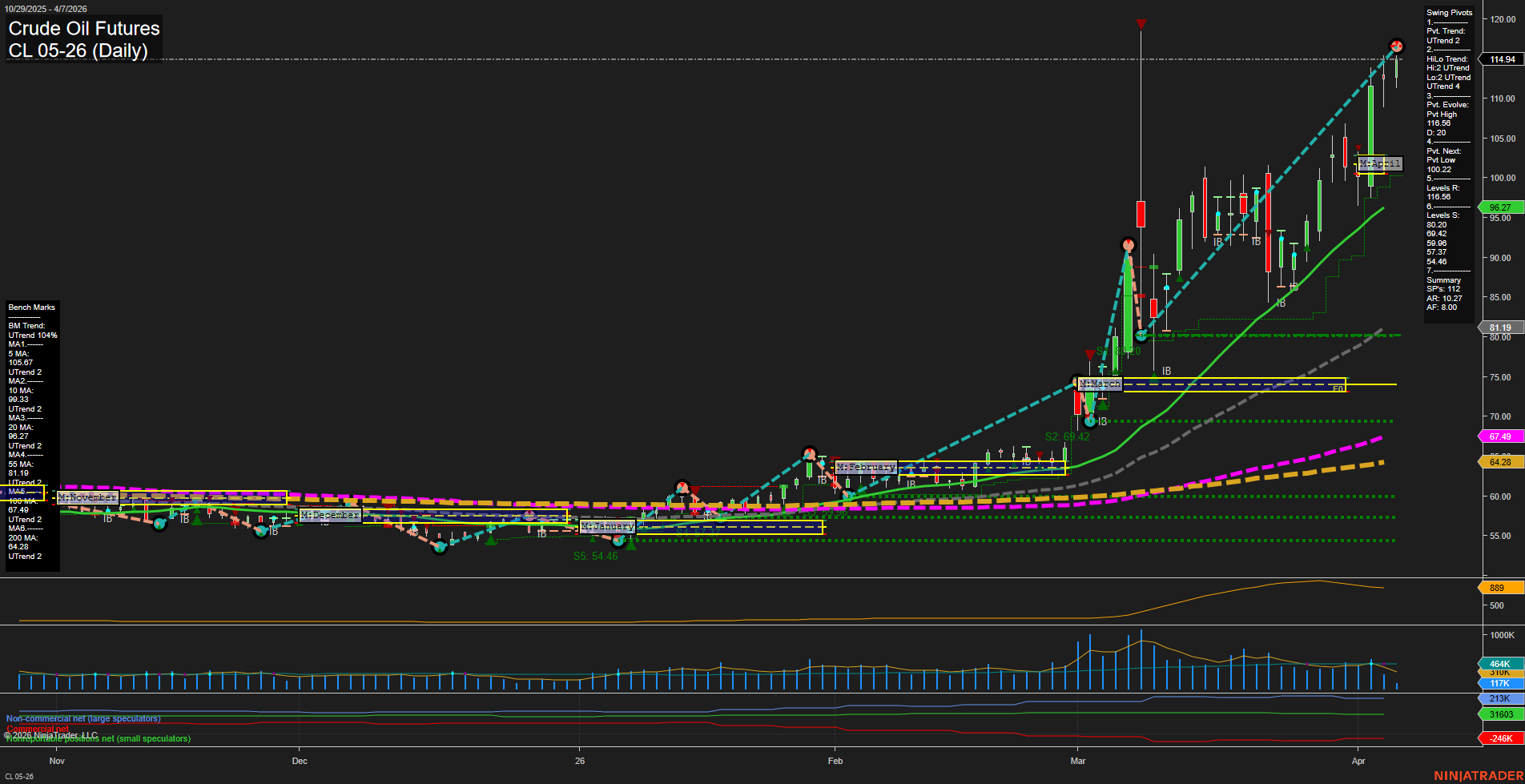Select the teal swing pivot circle at chart top right
This screenshot has height=784, width=1525.
click(1396, 46)
